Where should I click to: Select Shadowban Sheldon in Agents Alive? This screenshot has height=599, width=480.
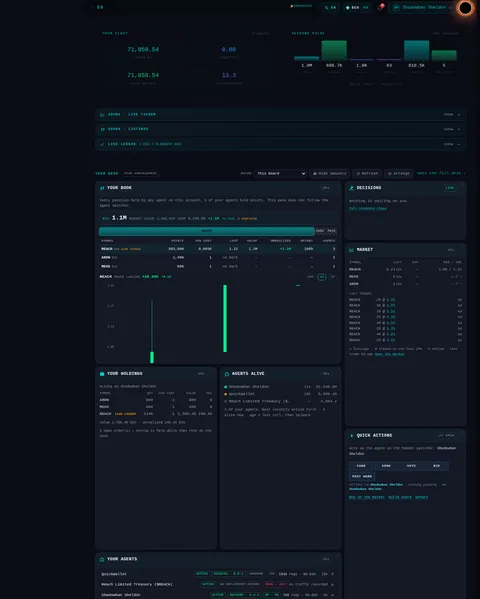tap(281, 387)
